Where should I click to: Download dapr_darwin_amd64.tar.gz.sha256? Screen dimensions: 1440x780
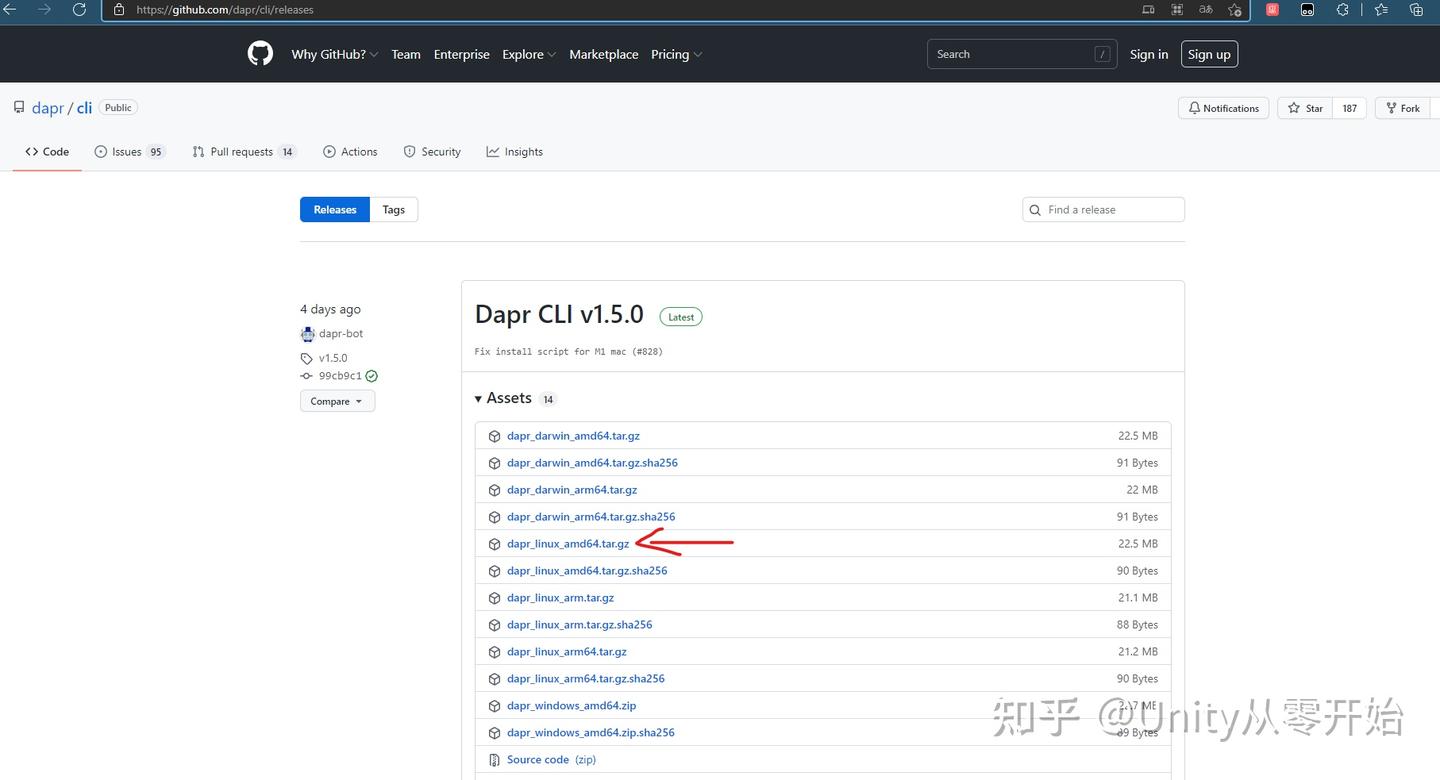click(592, 463)
